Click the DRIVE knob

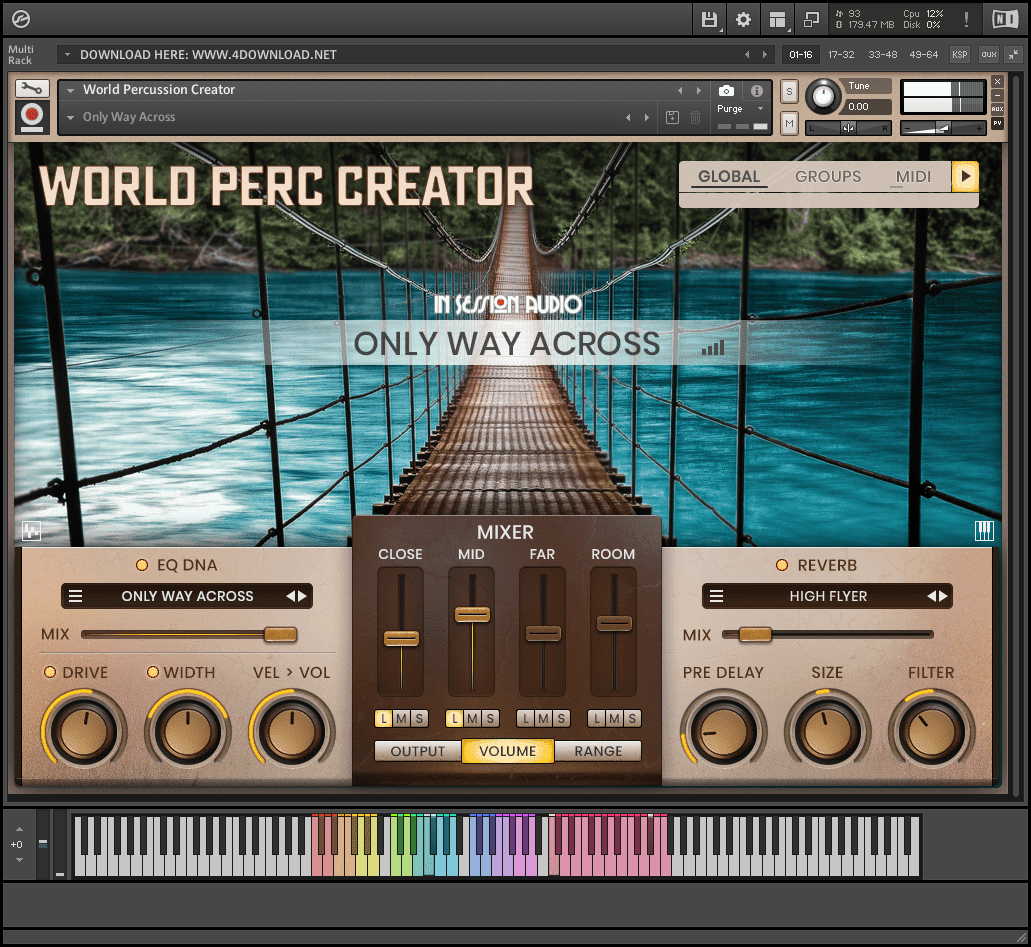point(84,731)
